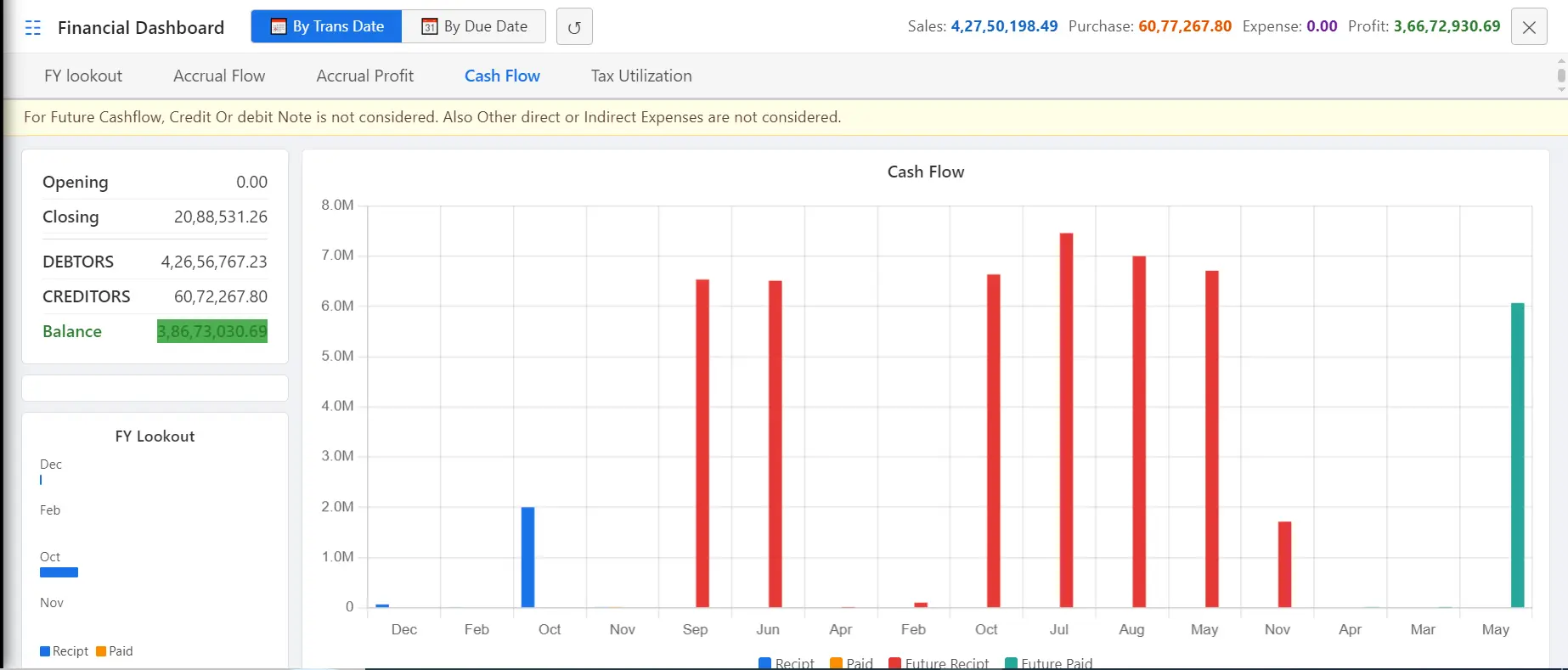Click the vertical scrollbar on the tab bar
1568x670 pixels.
click(x=1561, y=76)
